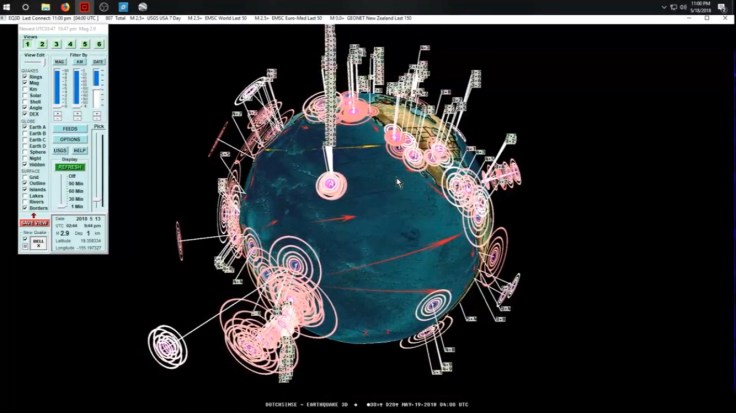This screenshot has height=413, width=736.
Task: Select view preset 1 button
Action: [x=28, y=44]
